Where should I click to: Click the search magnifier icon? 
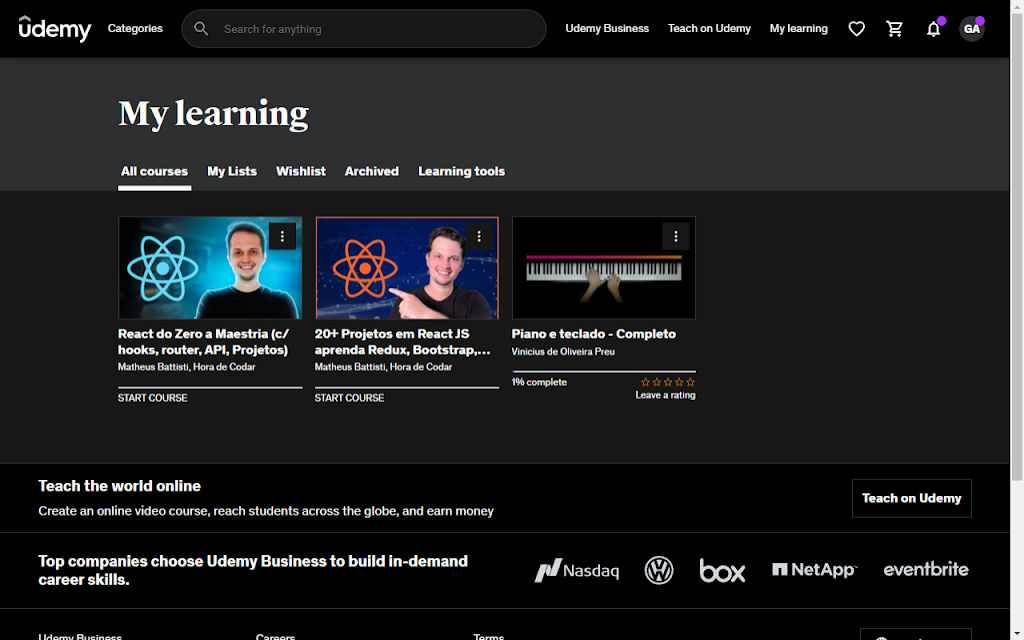[x=201, y=29]
